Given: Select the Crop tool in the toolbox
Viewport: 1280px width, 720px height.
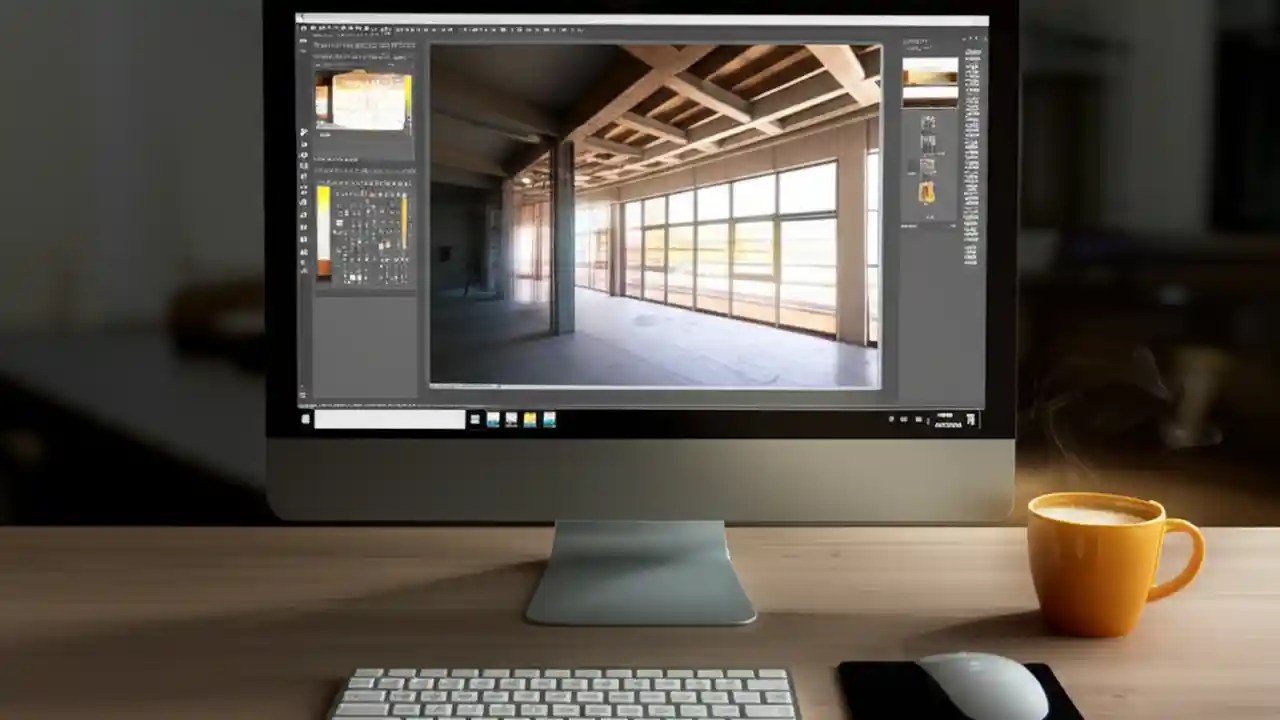Looking at the screenshot, I should click(x=303, y=165).
